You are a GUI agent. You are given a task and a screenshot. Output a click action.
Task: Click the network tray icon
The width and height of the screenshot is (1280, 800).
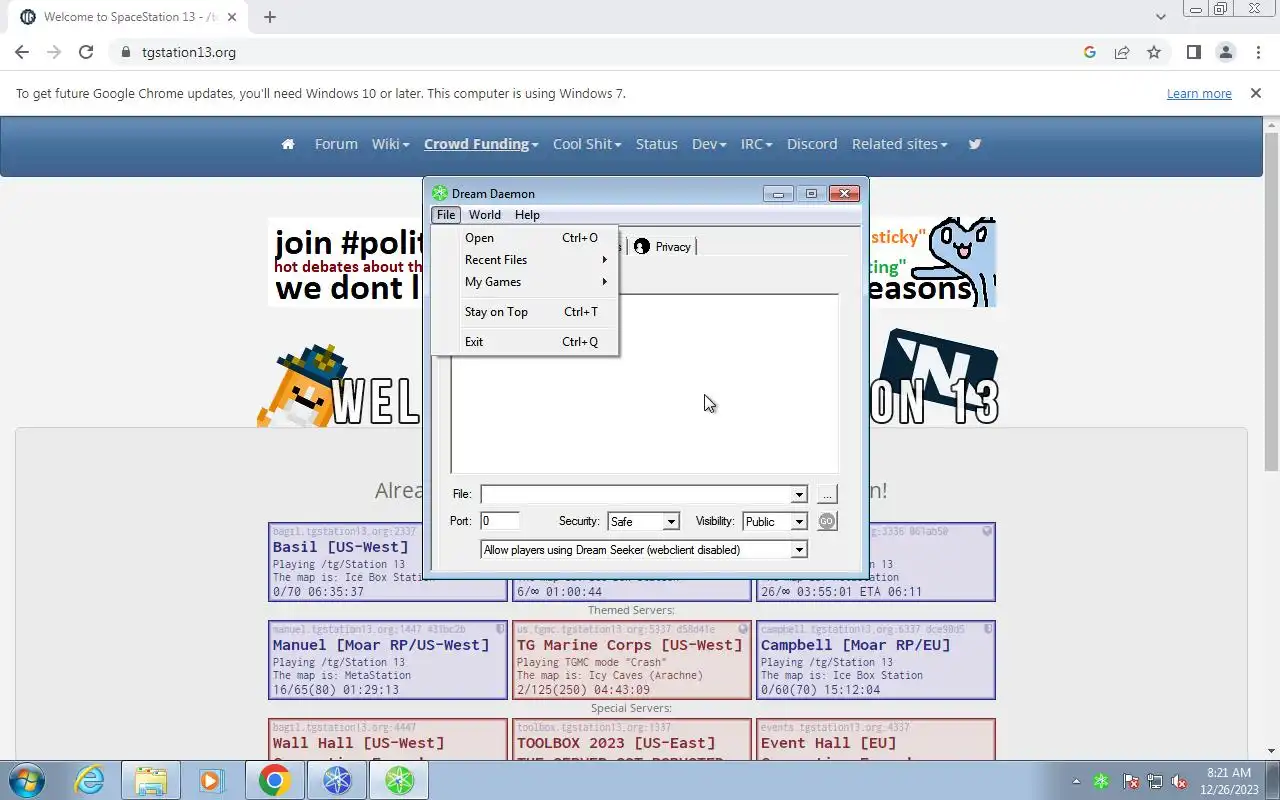tap(1155, 781)
